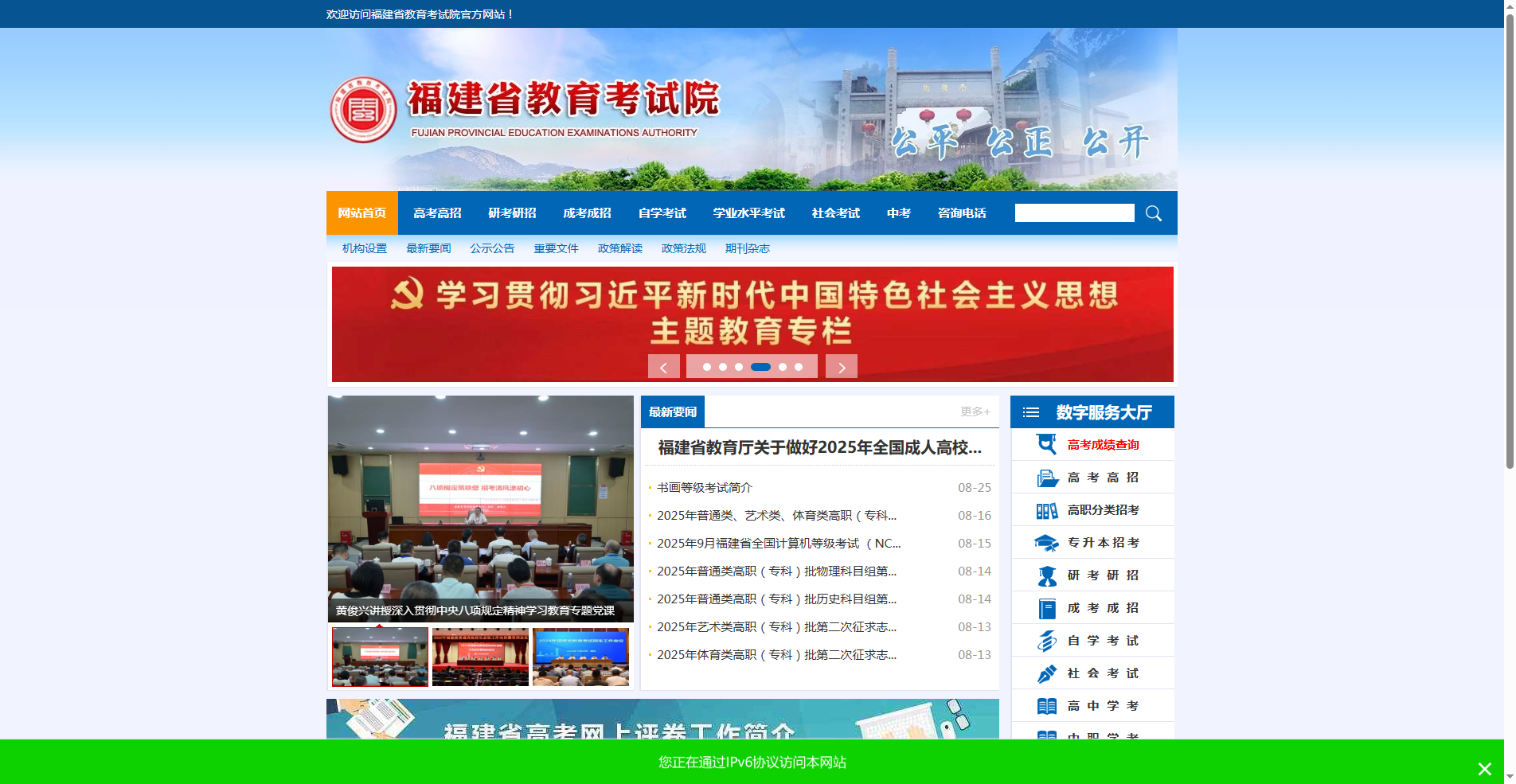Open 高考成绩查询 via its magnifier icon
This screenshot has width=1516, height=784.
[1045, 444]
